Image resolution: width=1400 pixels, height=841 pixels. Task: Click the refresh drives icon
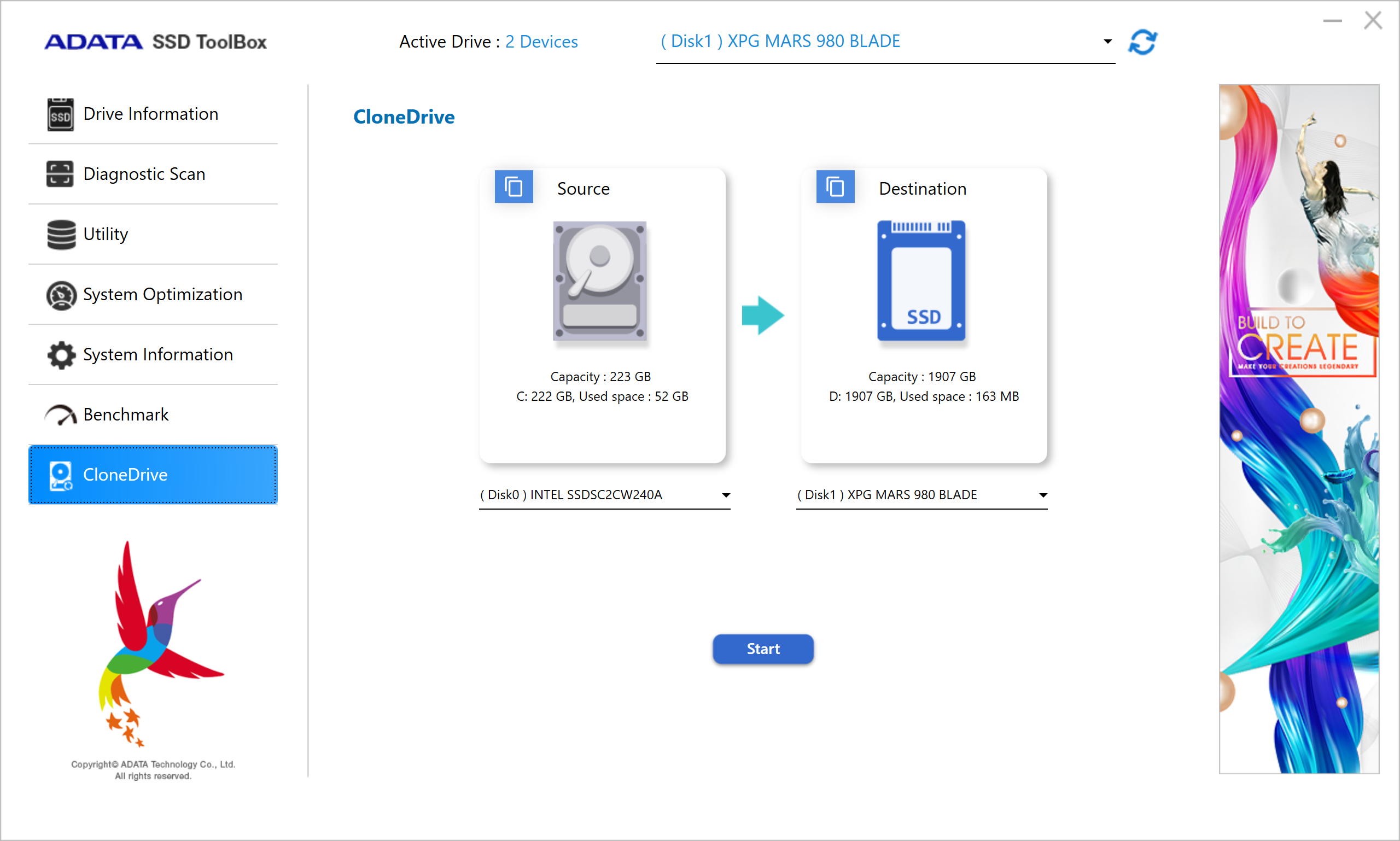tap(1142, 42)
